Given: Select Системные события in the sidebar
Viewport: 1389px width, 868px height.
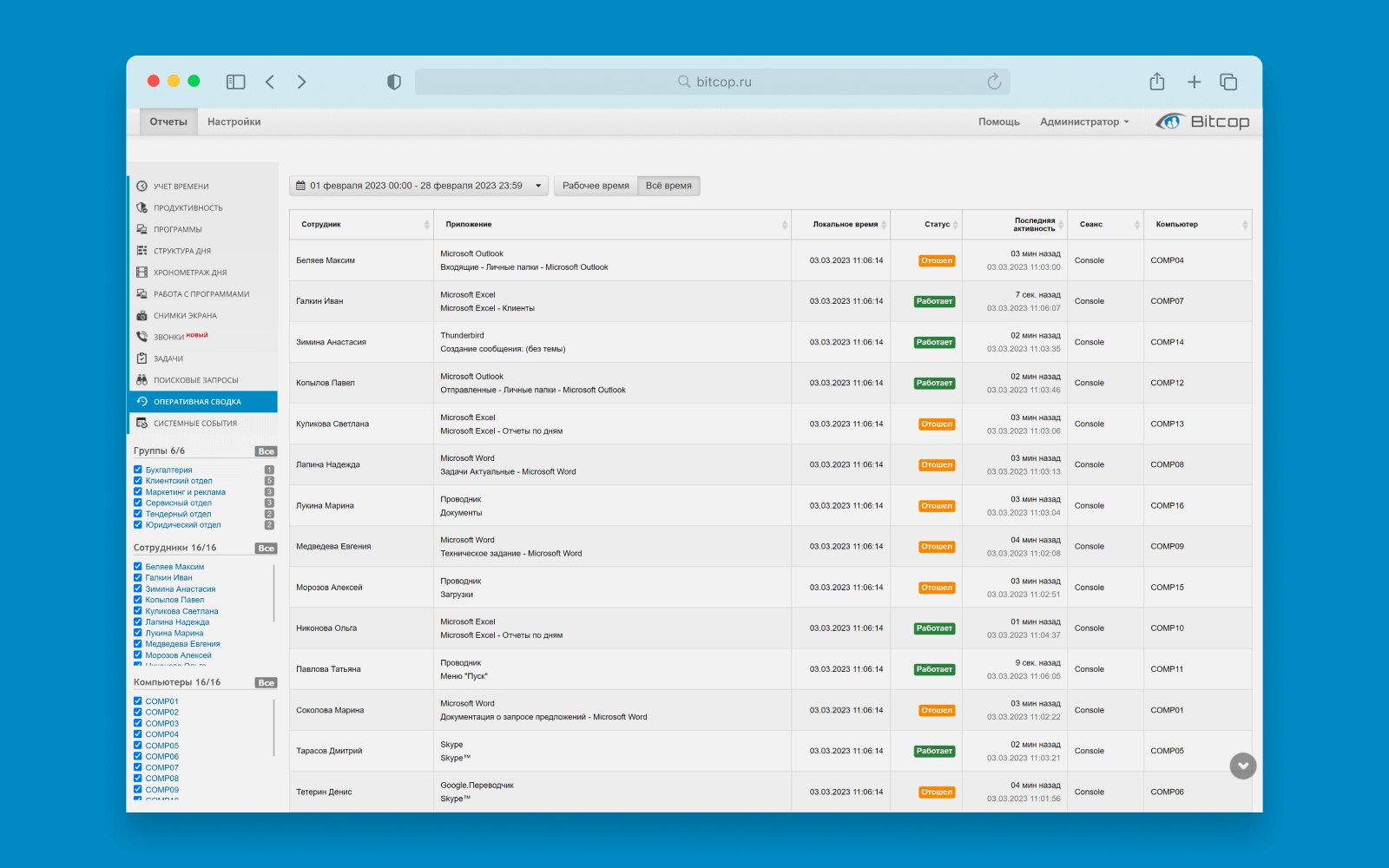Looking at the screenshot, I should pyautogui.click(x=195, y=424).
